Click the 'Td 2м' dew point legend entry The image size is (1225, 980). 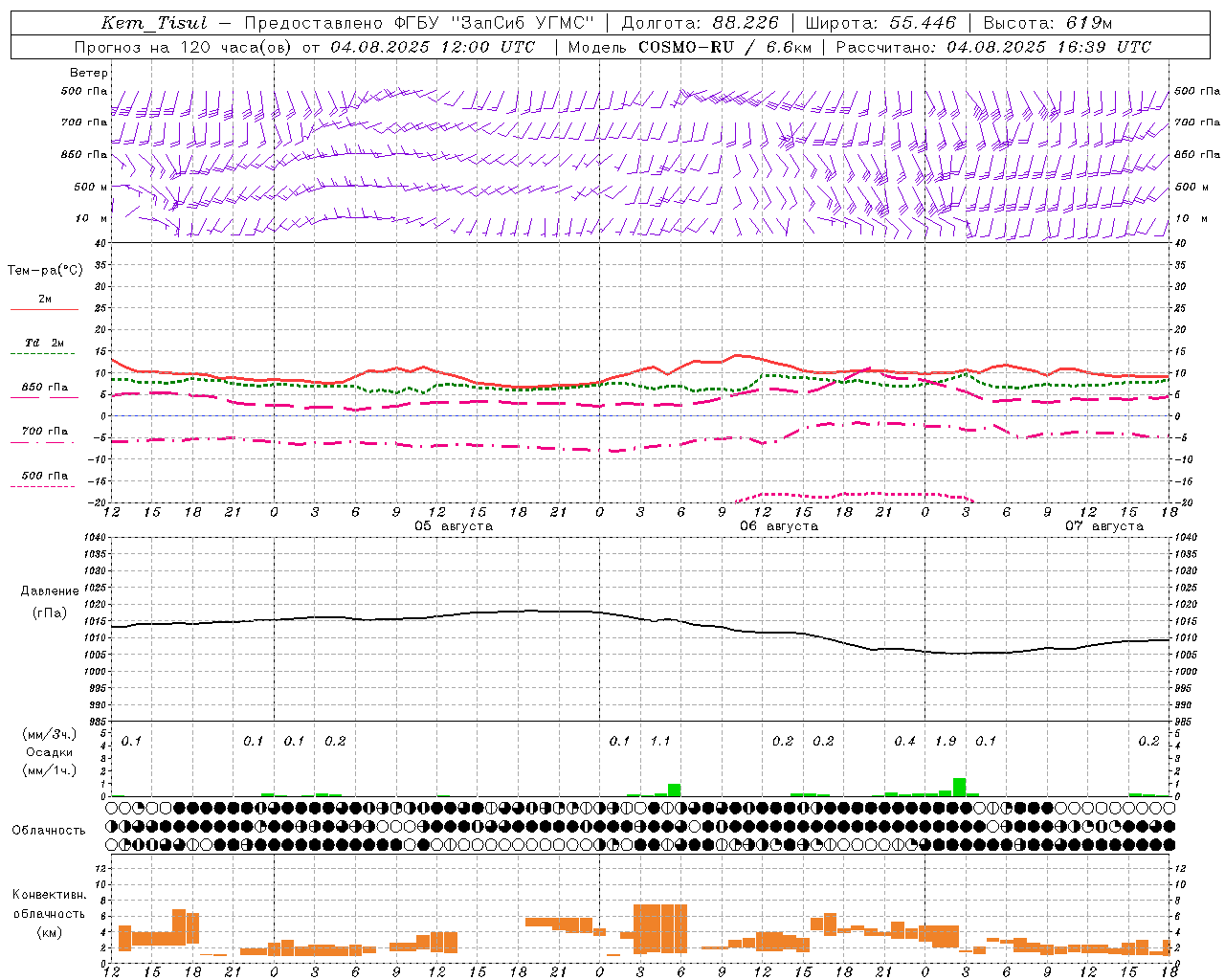[44, 343]
